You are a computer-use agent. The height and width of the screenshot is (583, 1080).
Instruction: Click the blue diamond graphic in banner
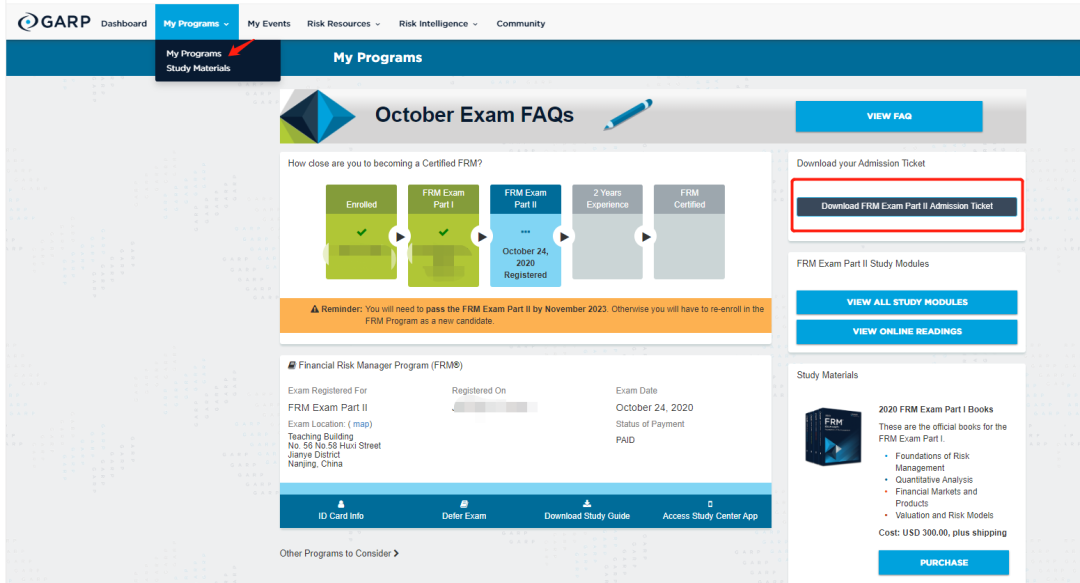tap(318, 116)
